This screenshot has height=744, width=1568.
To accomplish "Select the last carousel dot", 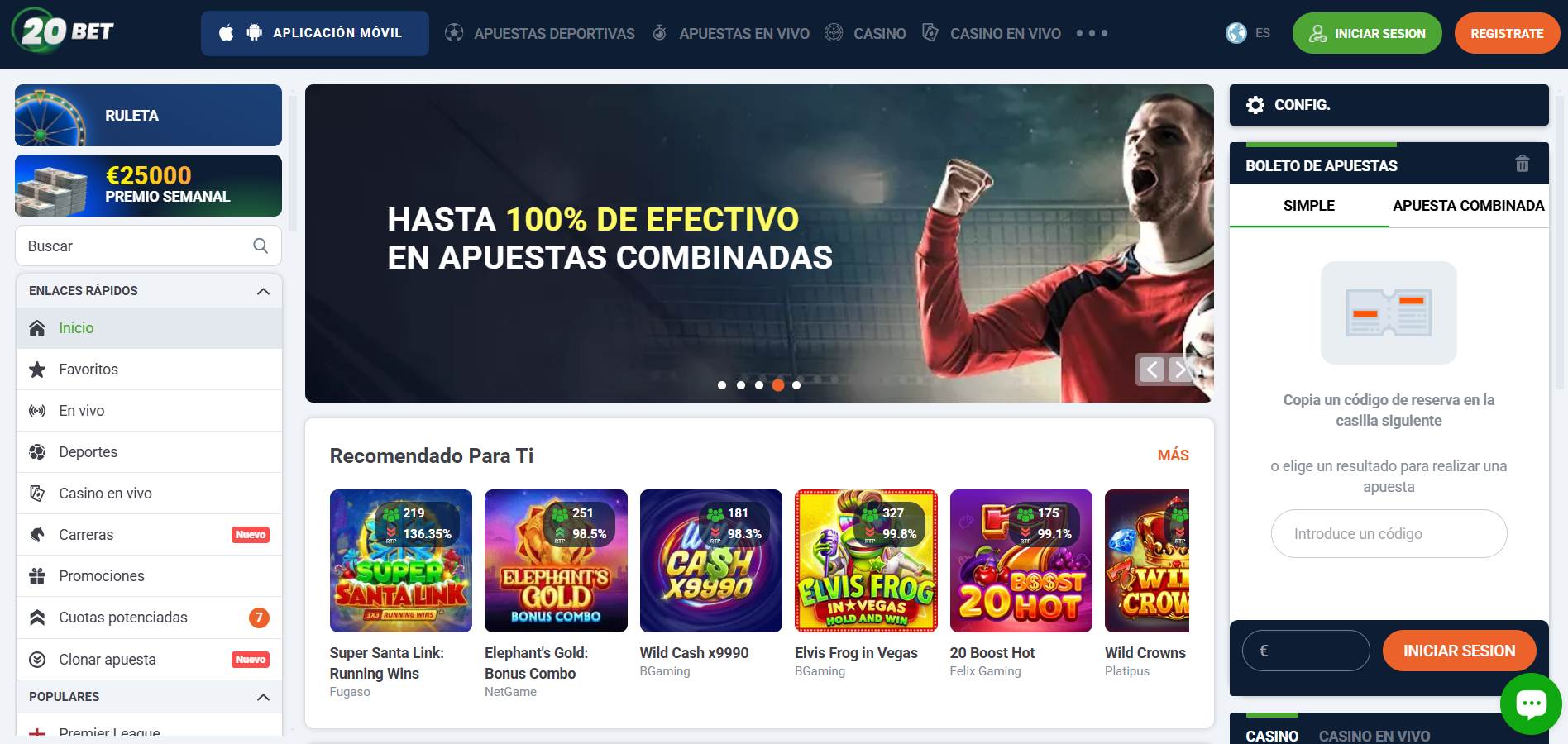I will 796,385.
